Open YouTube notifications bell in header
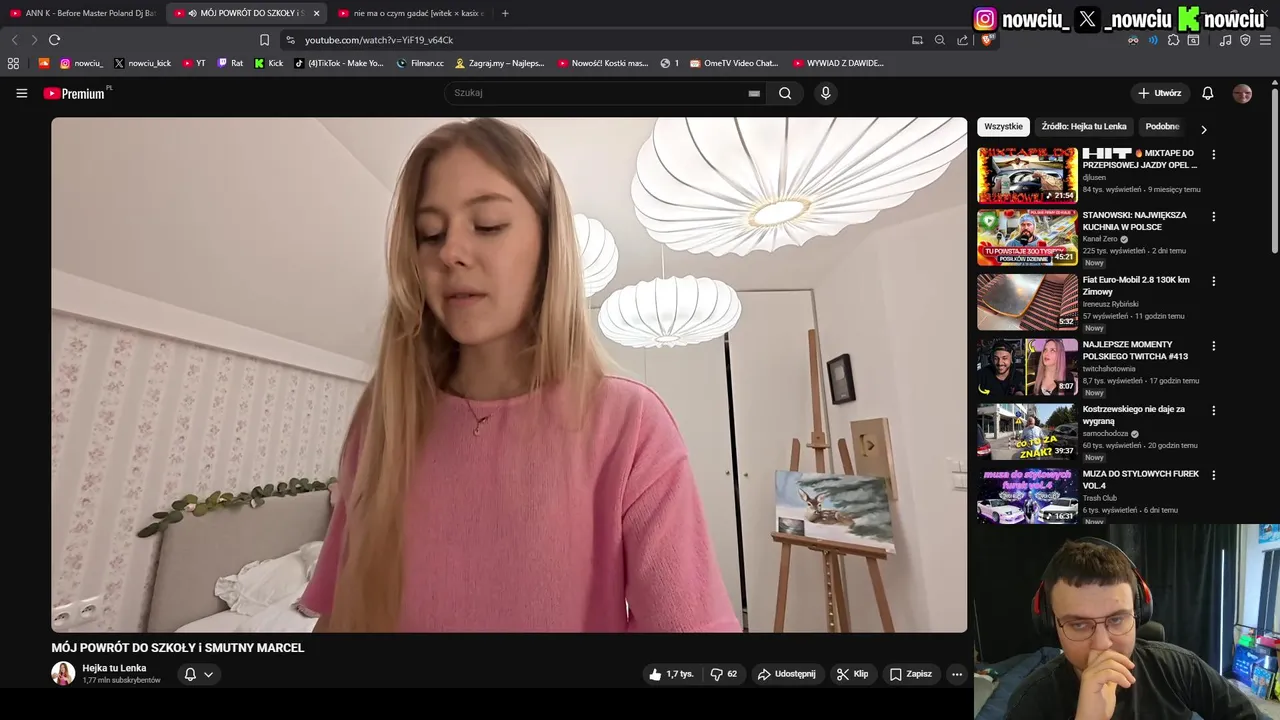 1207,93
